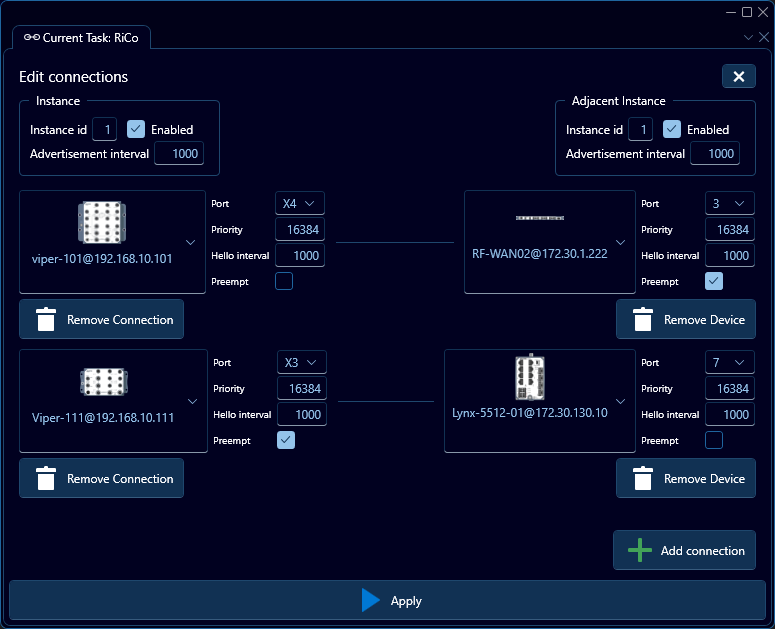Edit Hello interval field for Viper-111
The width and height of the screenshot is (775, 629).
click(x=301, y=415)
